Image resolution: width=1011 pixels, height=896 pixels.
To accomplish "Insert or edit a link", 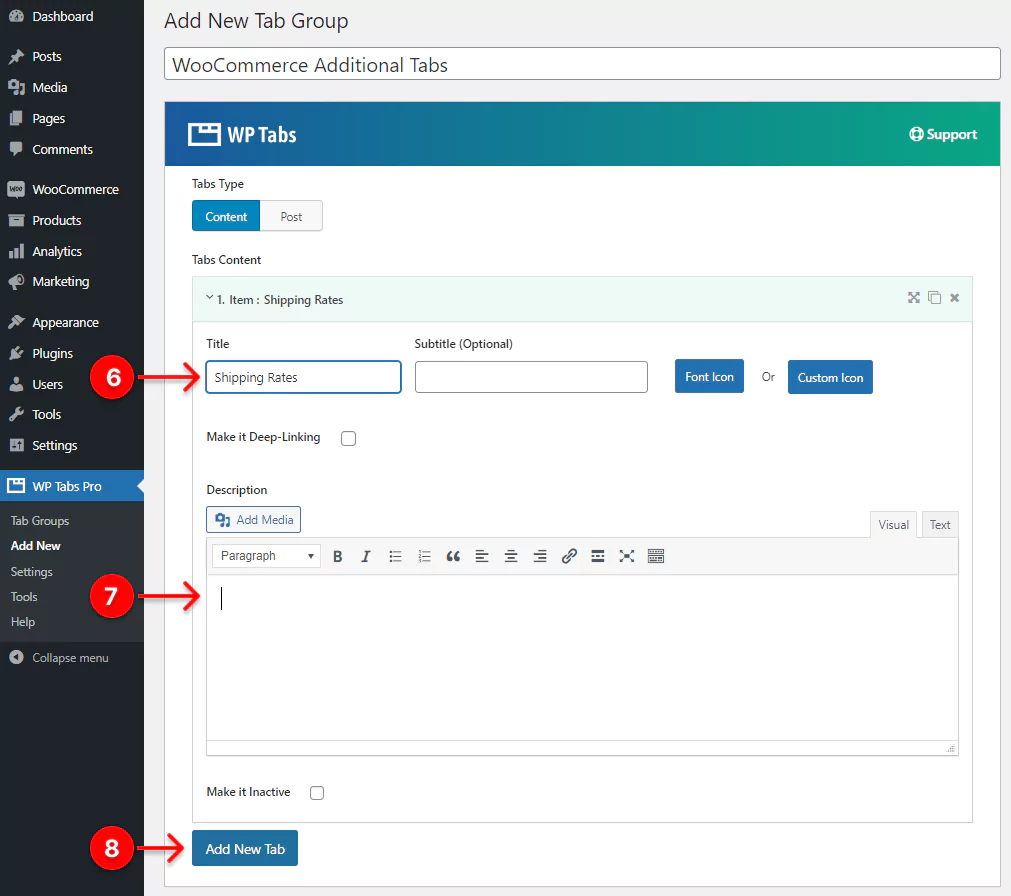I will point(569,556).
